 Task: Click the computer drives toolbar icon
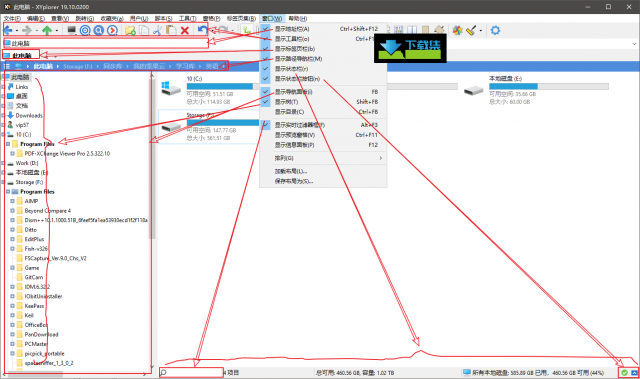click(x=72, y=30)
